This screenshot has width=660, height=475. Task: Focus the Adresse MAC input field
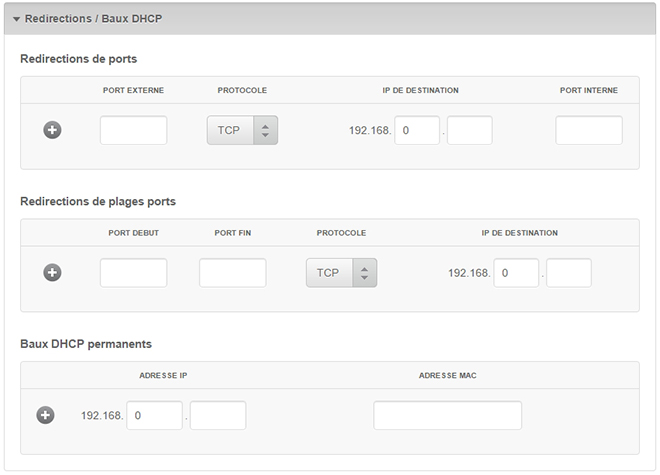[447, 415]
